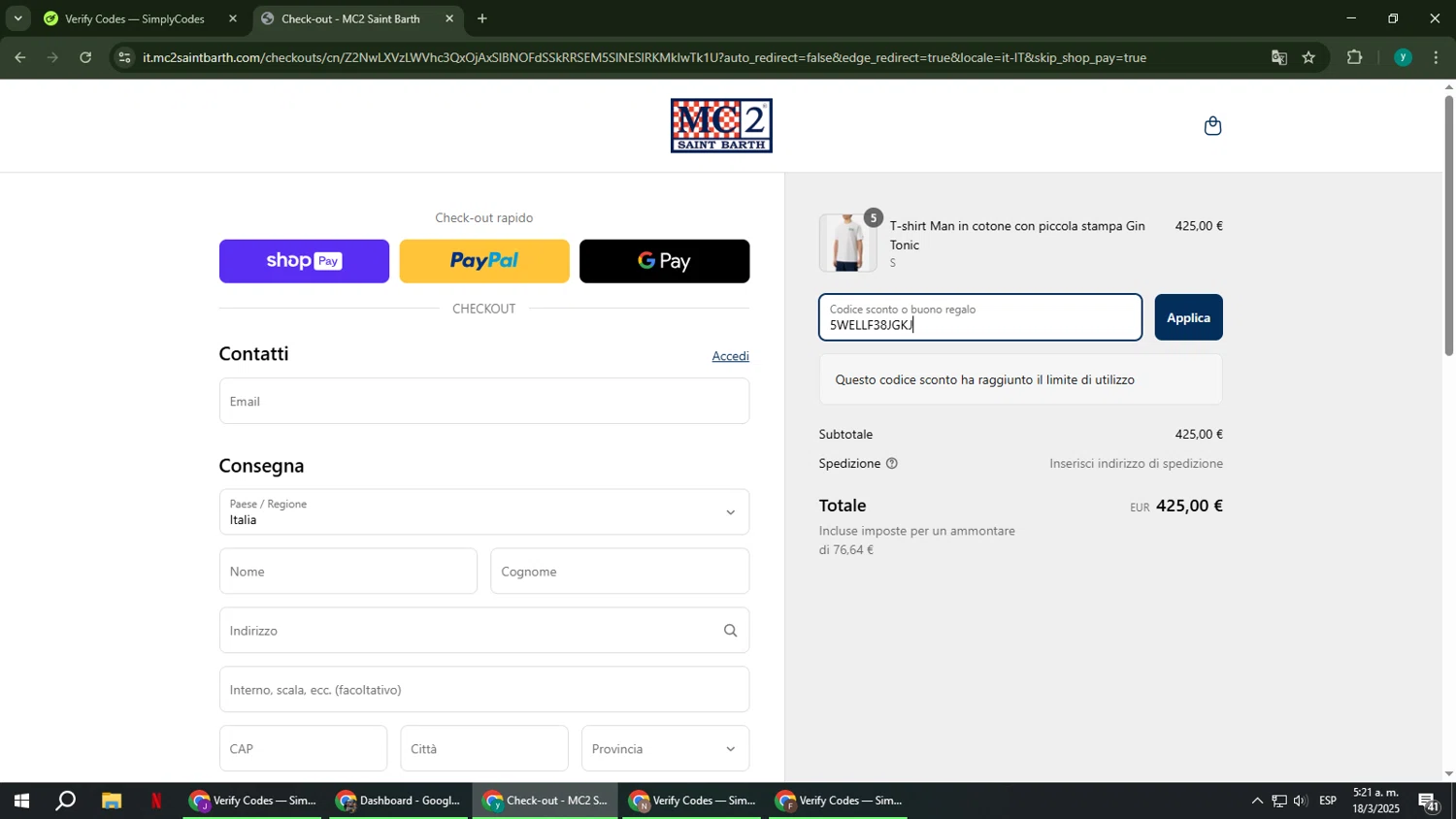Show hidden system tray icons
Viewport: 1456px width, 819px height.
pos(1257,801)
